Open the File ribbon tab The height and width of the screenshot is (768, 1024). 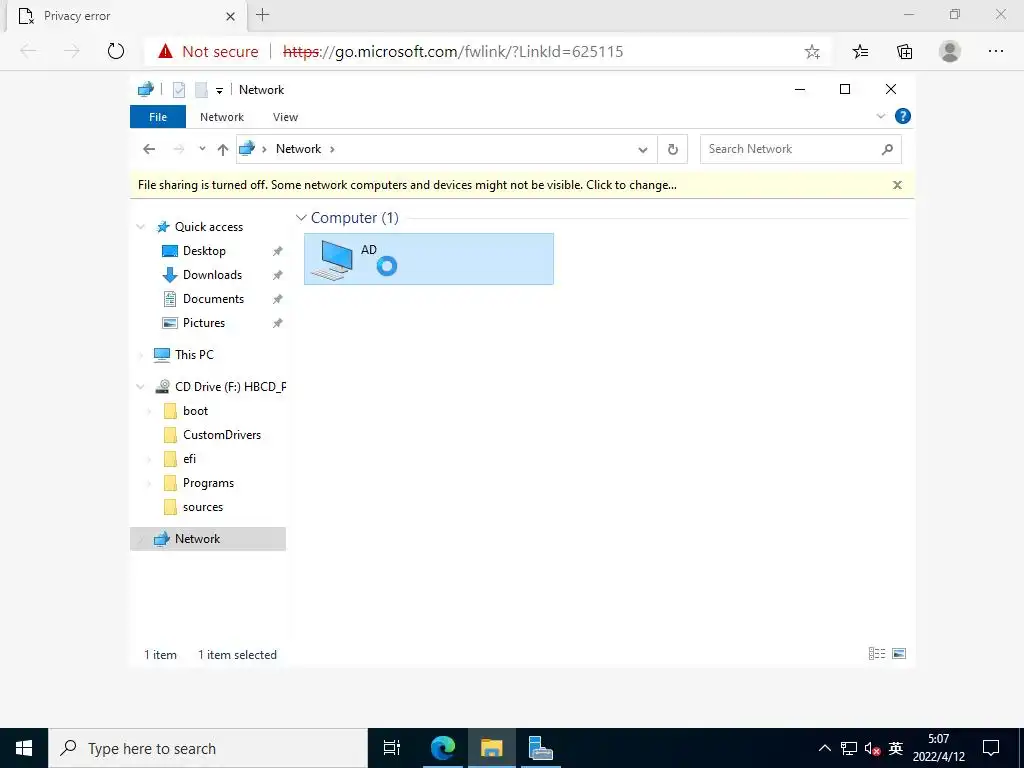click(x=158, y=117)
